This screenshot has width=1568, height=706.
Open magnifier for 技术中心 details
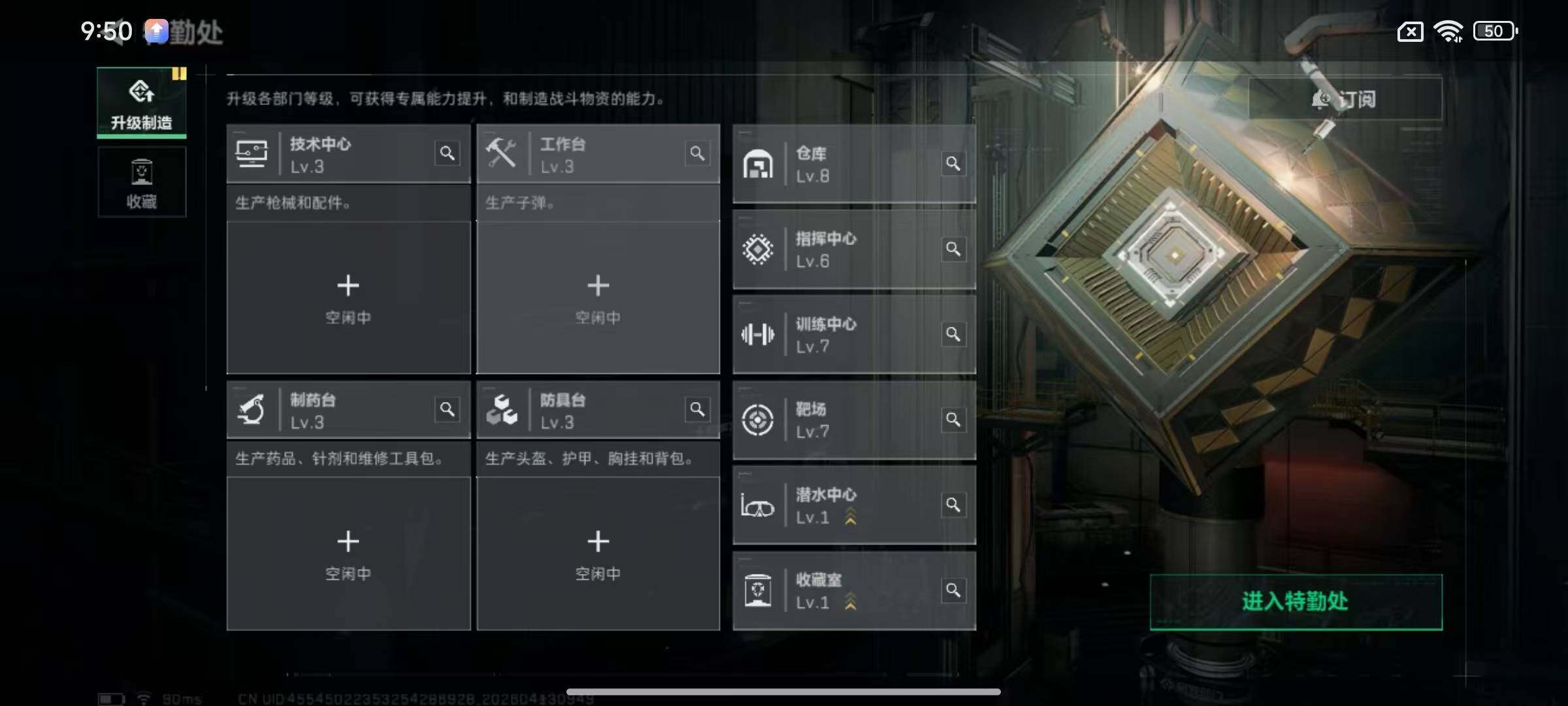447,154
